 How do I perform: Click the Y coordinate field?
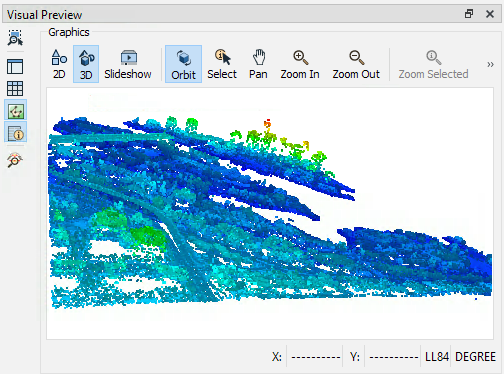[393, 357]
